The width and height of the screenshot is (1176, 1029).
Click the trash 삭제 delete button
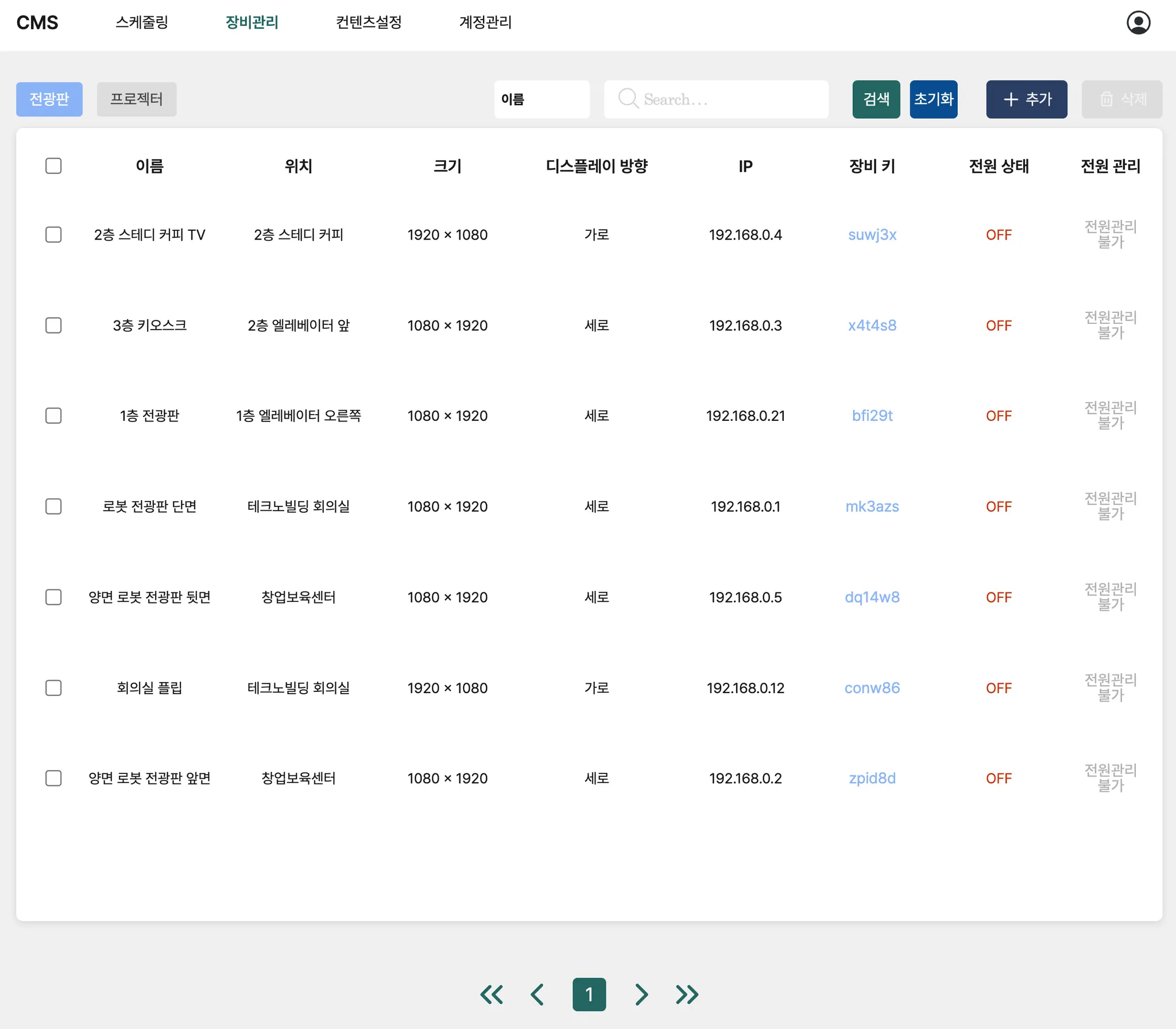click(1121, 99)
